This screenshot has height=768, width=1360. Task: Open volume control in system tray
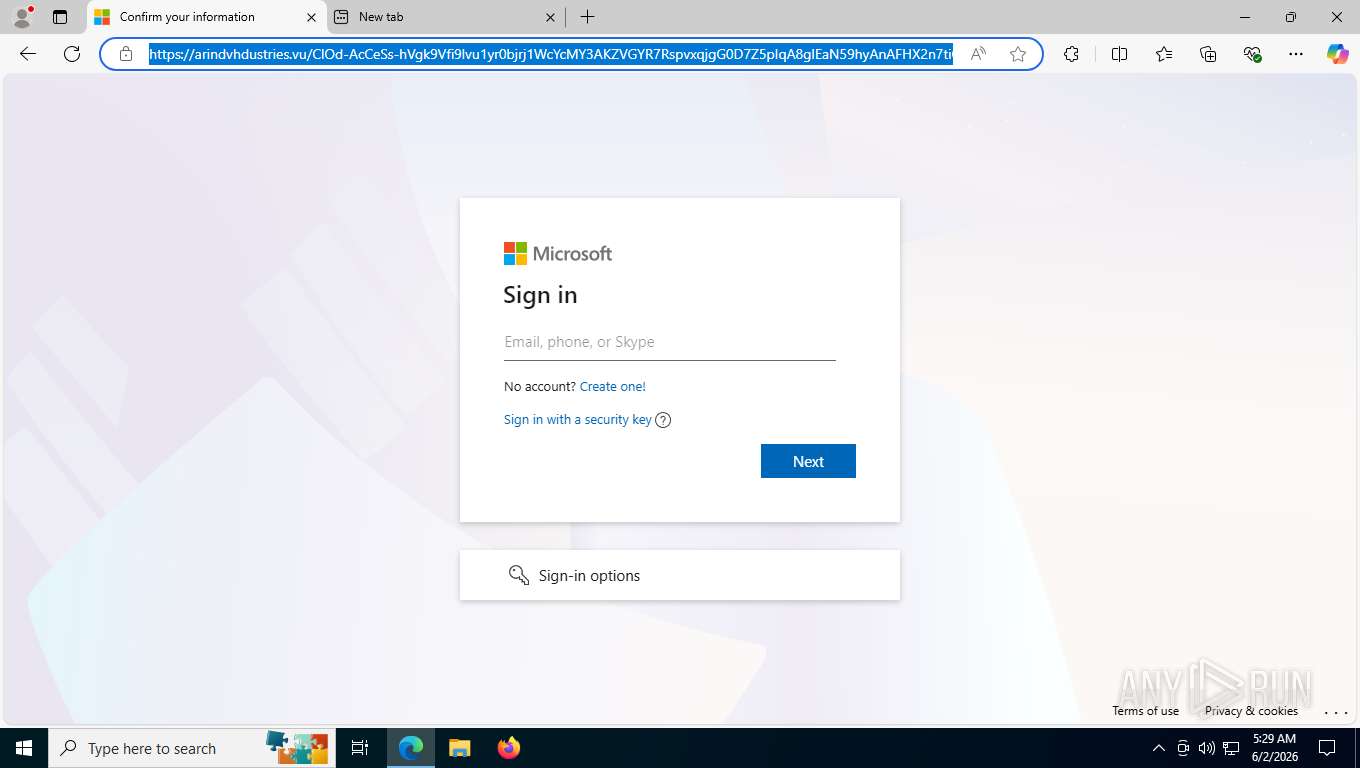pyautogui.click(x=1207, y=748)
